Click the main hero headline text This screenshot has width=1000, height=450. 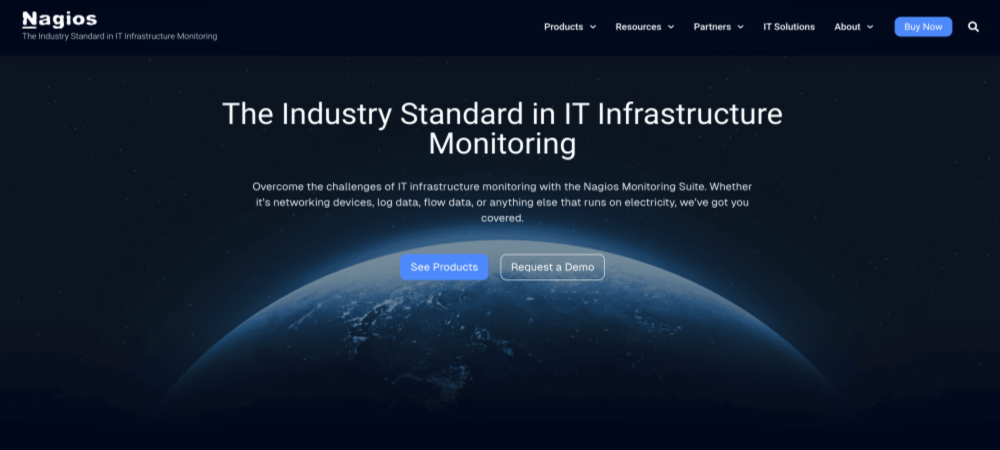click(502, 128)
